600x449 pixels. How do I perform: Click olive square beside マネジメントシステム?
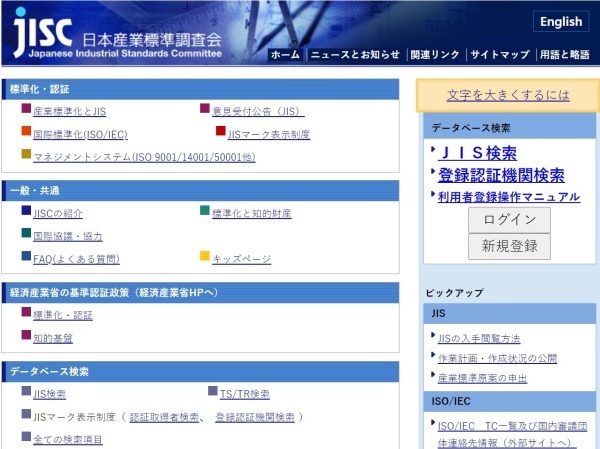pos(26,155)
